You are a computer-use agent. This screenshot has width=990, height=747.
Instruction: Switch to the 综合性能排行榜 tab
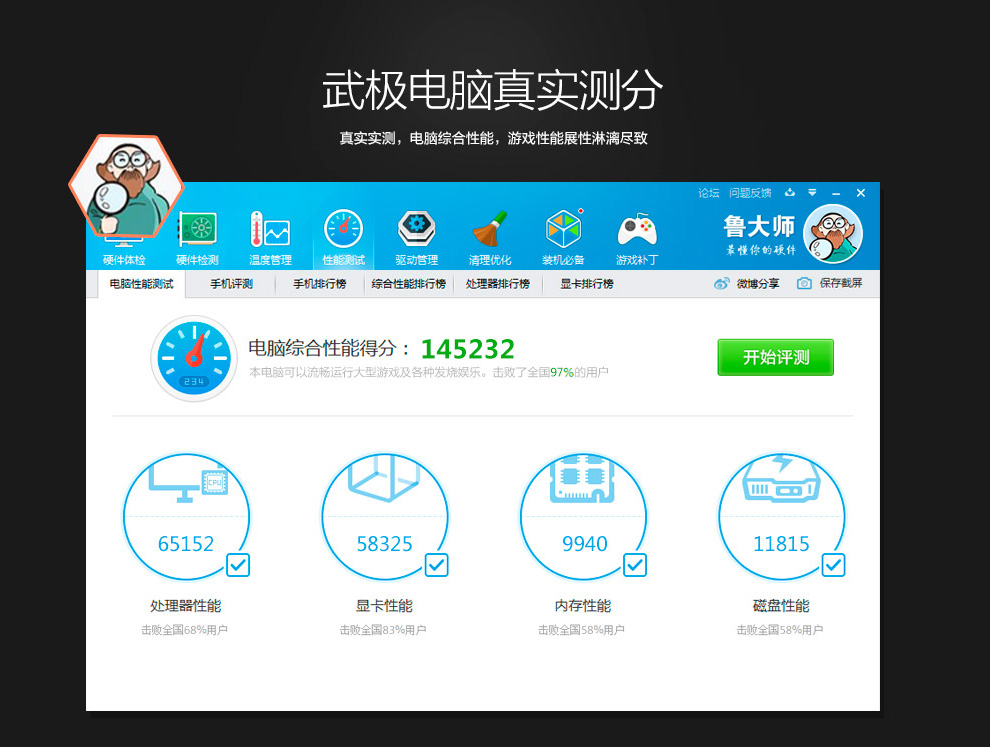coord(409,284)
